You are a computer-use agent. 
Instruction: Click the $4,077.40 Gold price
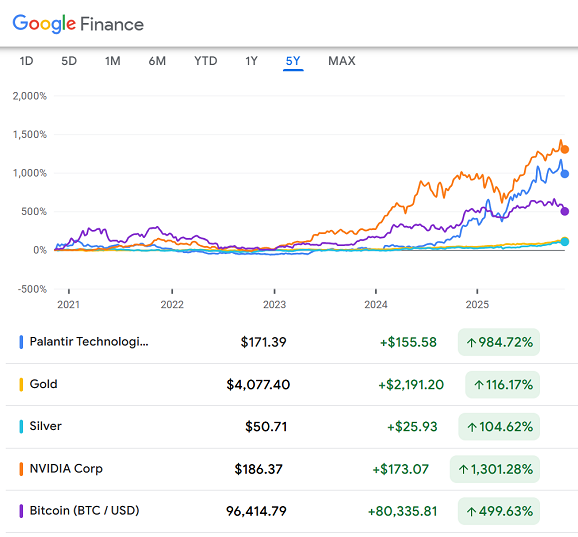click(x=258, y=385)
